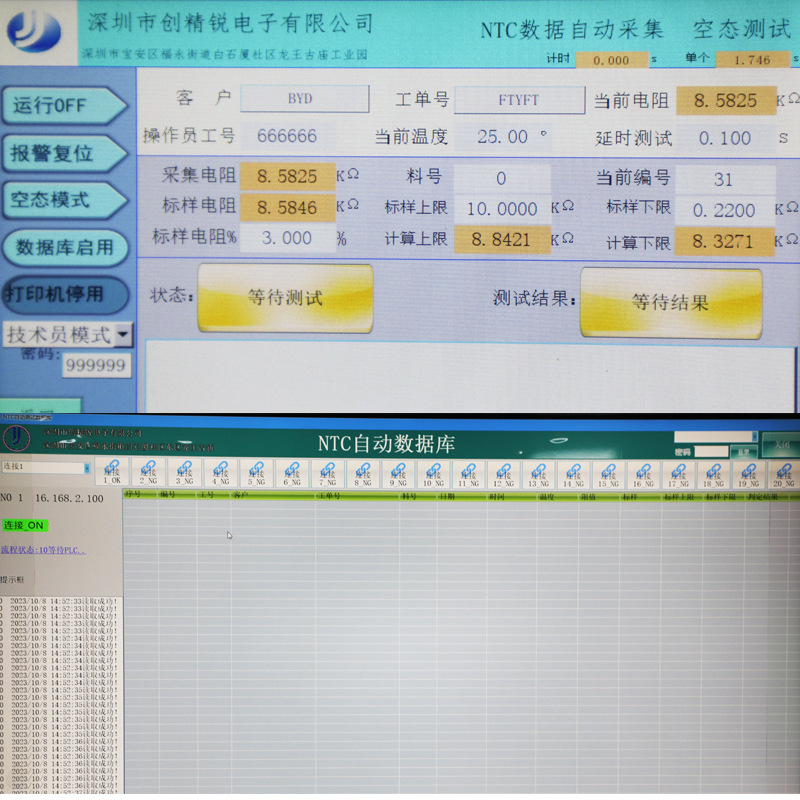
Task: Click the 1_OK connection icon
Action: pyautogui.click(x=112, y=472)
